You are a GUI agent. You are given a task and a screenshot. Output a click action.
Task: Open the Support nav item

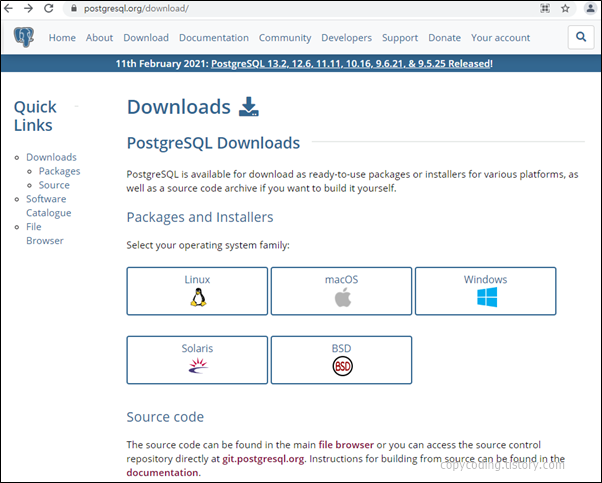(400, 38)
